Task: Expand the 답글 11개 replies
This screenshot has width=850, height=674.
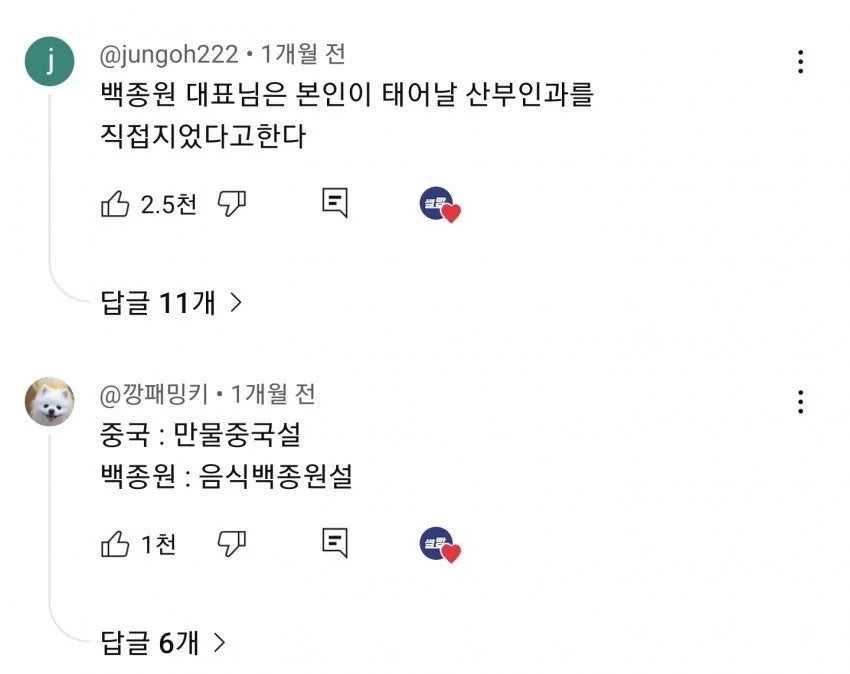Action: pos(172,303)
